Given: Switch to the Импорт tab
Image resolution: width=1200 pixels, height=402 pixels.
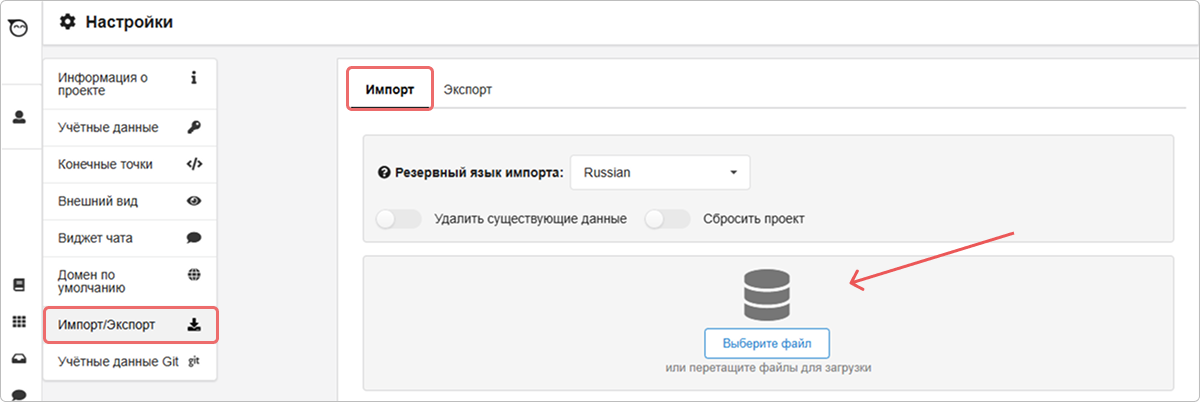Looking at the screenshot, I should pyautogui.click(x=390, y=89).
